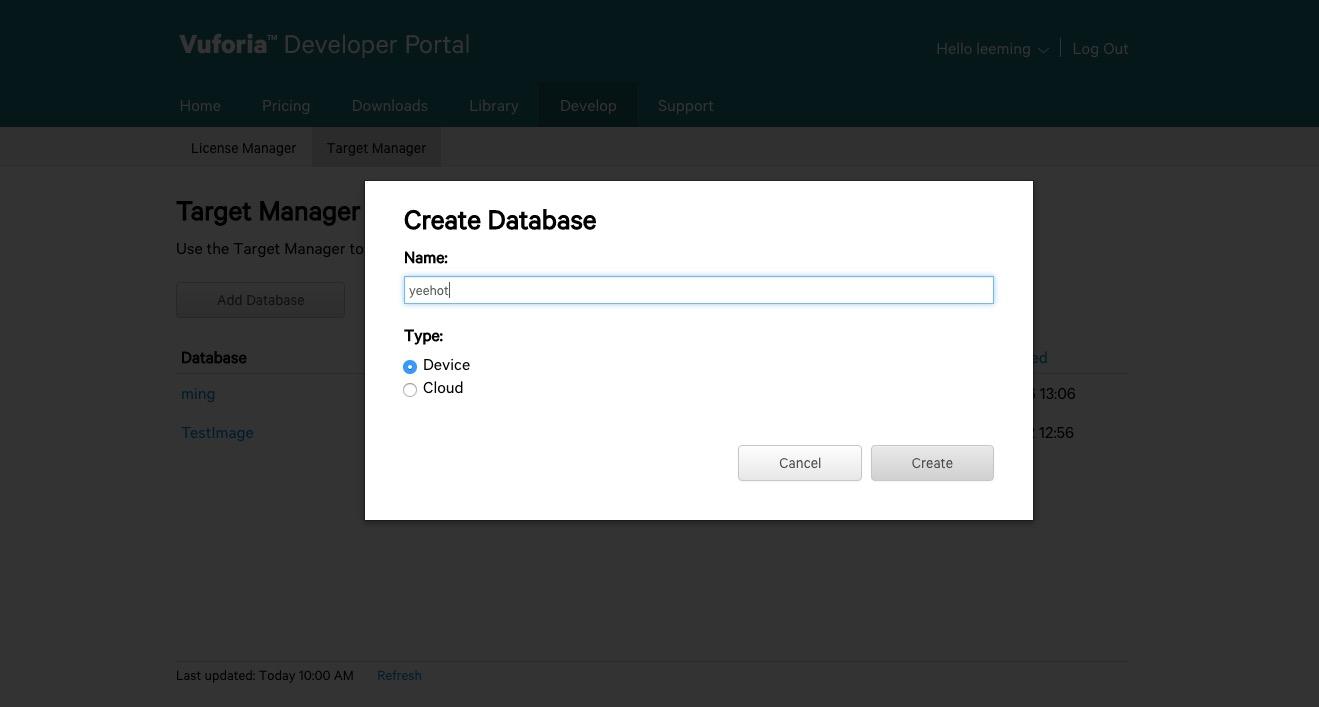Select the Develop menu item
Image resolution: width=1319 pixels, height=707 pixels.
click(588, 105)
